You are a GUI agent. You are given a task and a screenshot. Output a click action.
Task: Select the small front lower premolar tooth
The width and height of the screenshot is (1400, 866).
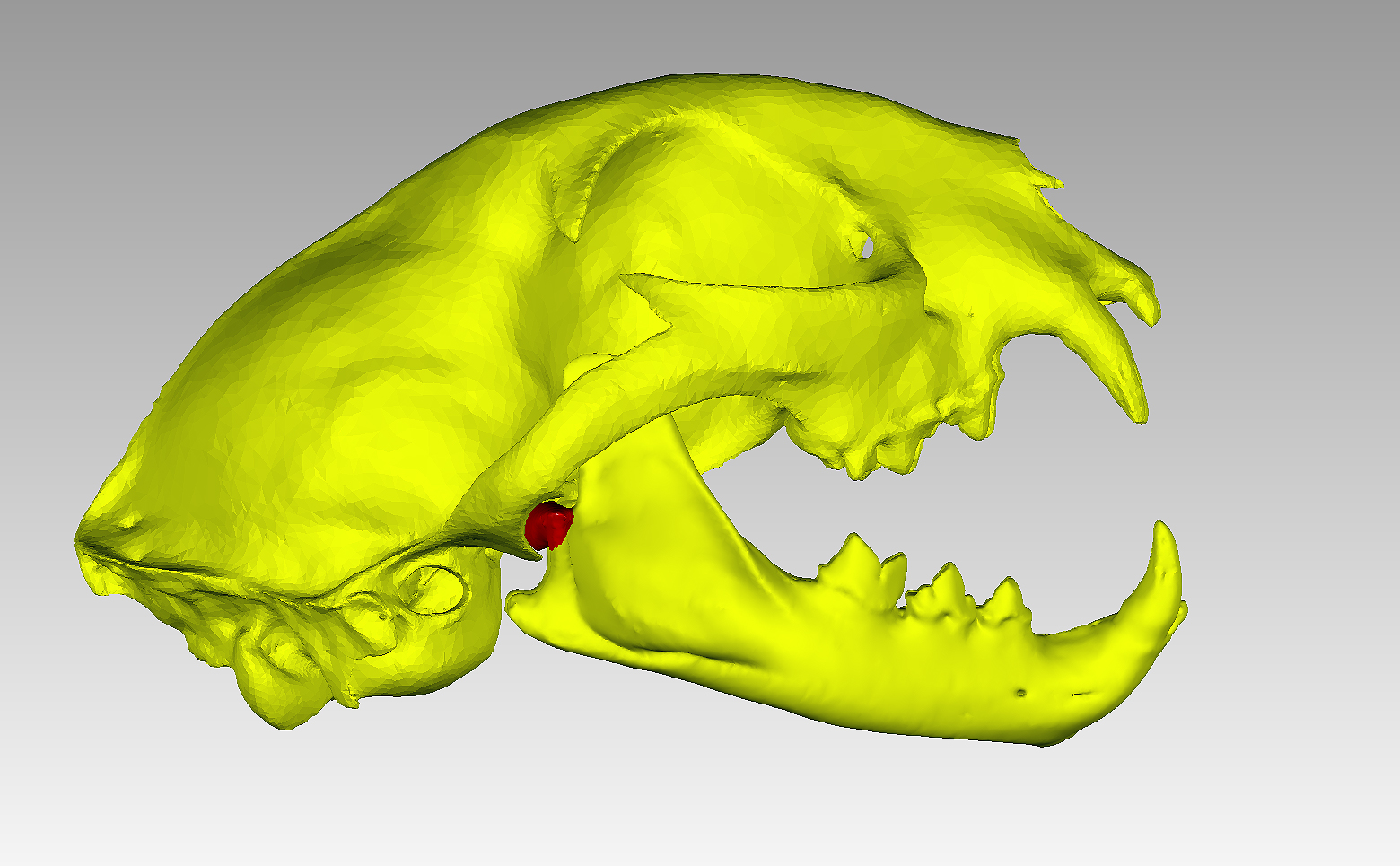click(x=1005, y=599)
